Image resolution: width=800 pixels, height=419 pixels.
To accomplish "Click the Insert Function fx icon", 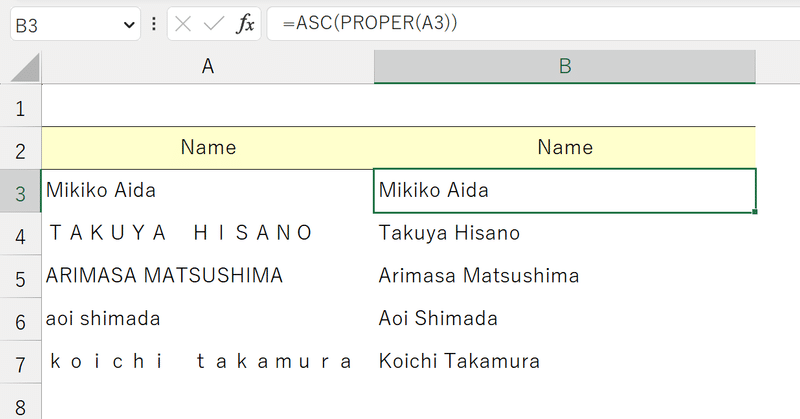I will [245, 24].
